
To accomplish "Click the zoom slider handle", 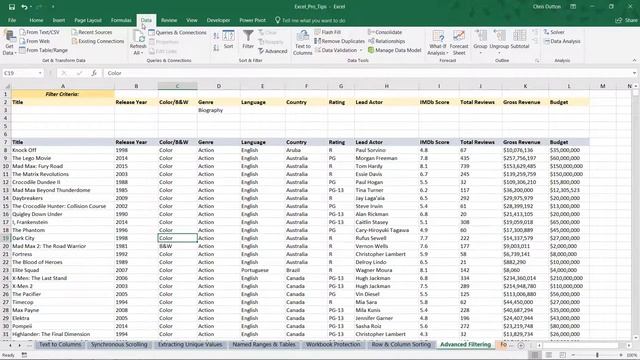I will (597, 356).
